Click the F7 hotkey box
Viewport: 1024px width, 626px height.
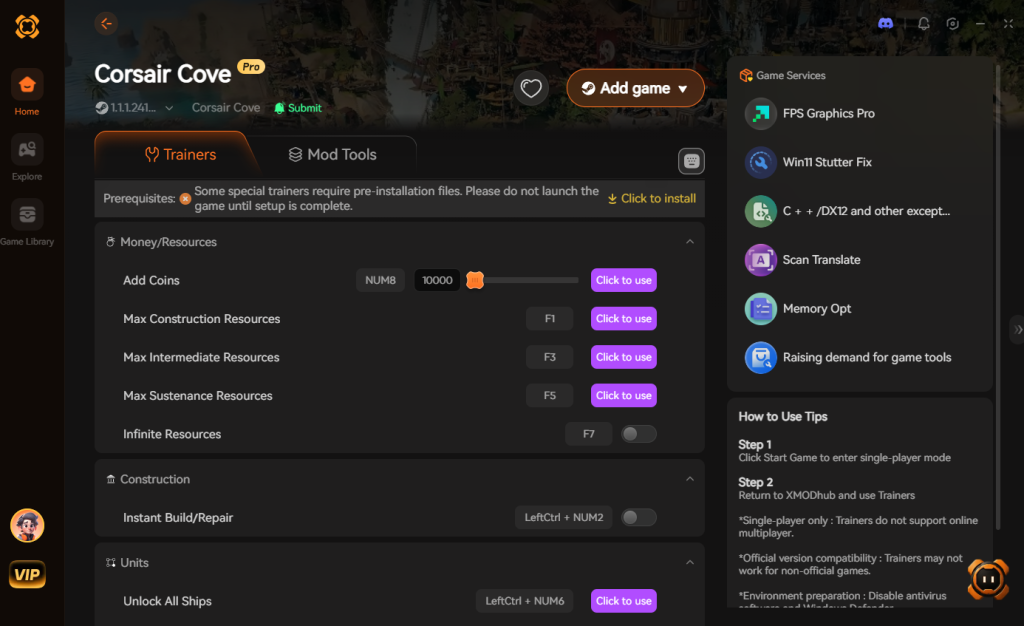(x=588, y=434)
